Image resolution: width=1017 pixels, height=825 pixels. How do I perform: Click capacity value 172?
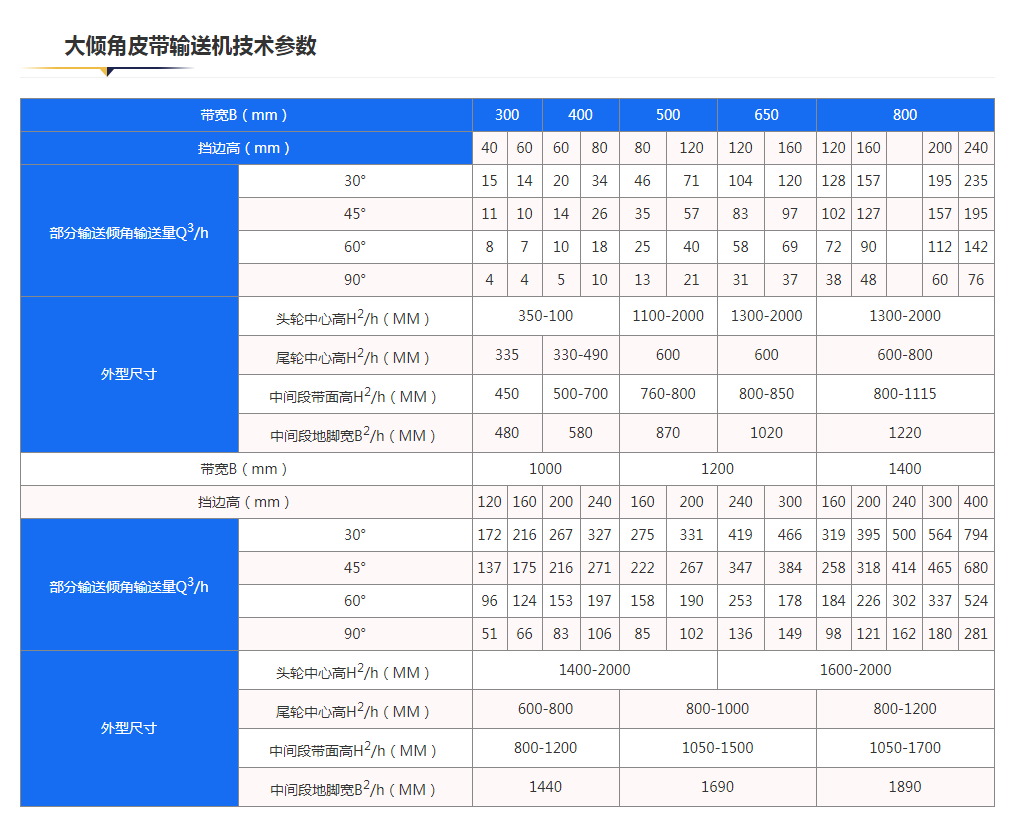tap(490, 535)
